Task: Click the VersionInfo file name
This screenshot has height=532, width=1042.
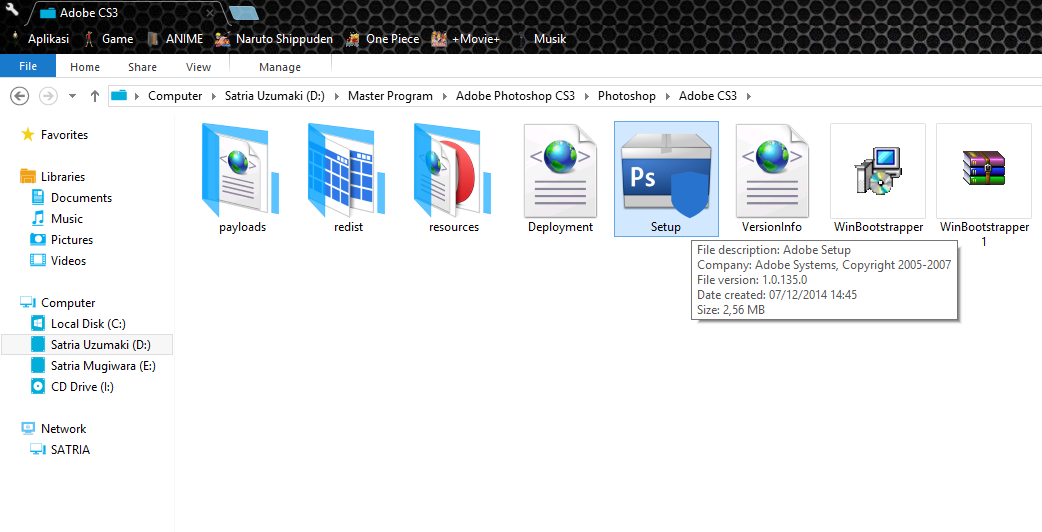Action: pyautogui.click(x=772, y=227)
